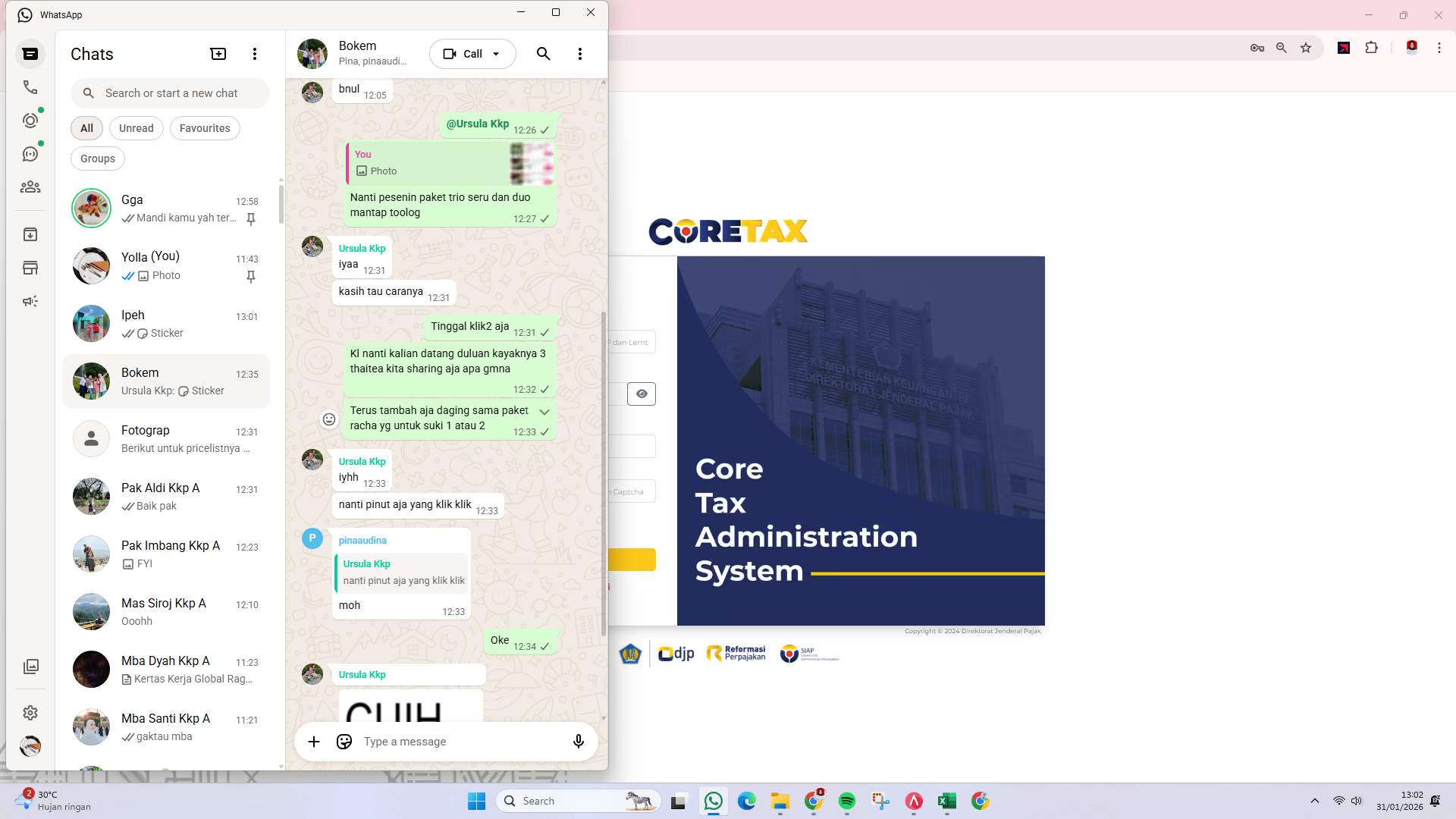Open Archived chats from the sidebar
1456x819 pixels.
30,234
